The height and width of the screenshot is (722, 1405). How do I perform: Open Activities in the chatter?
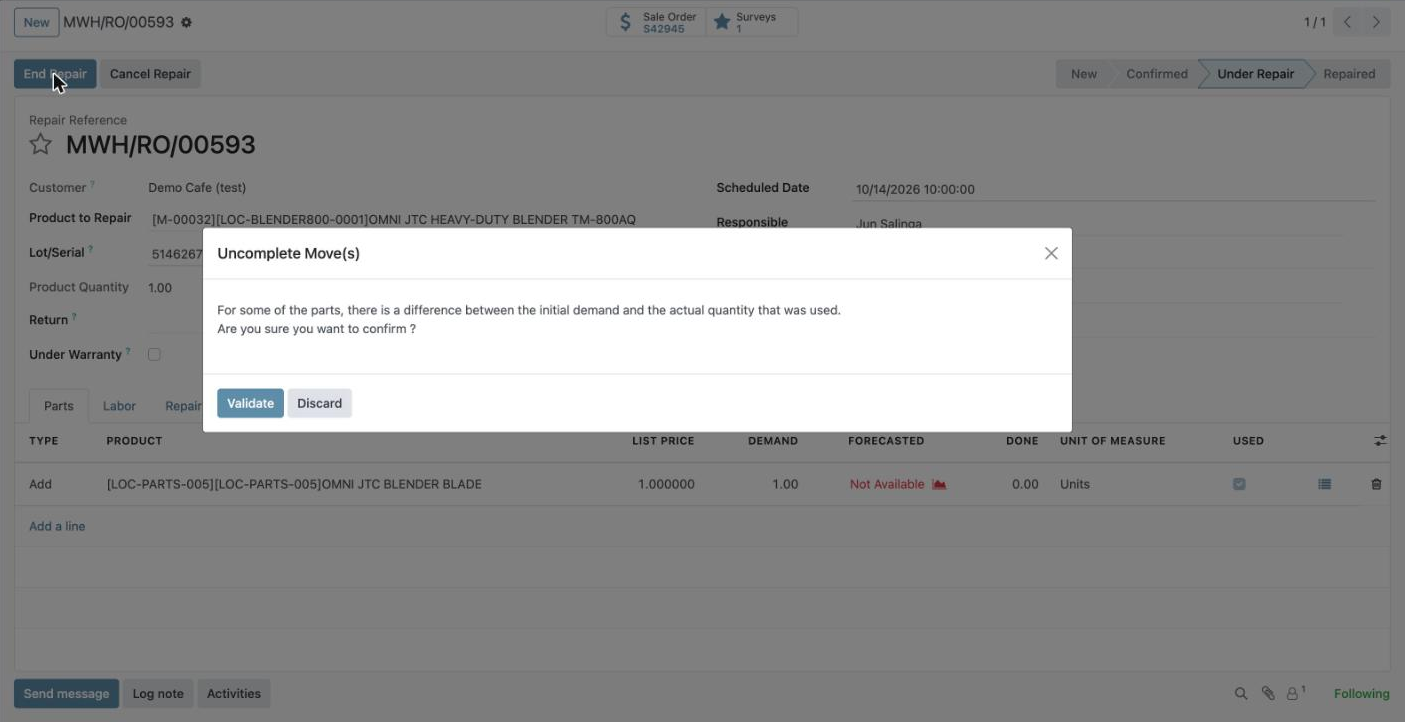pos(234,693)
